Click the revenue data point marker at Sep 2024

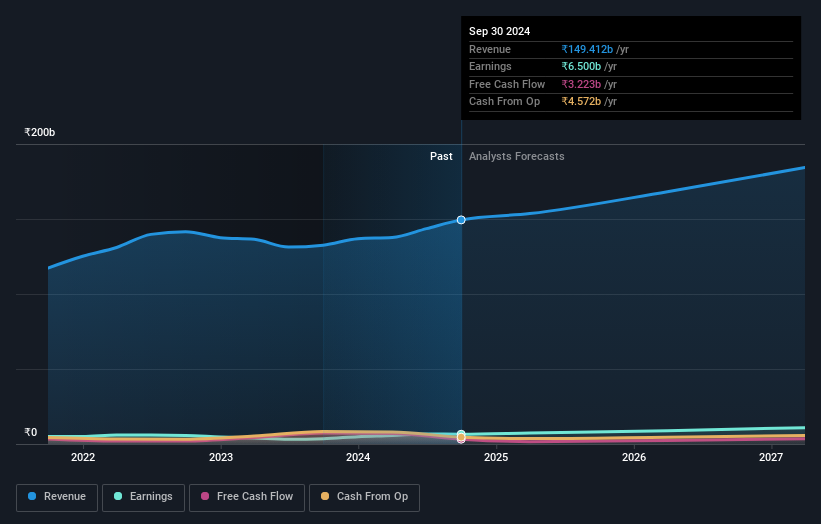point(461,220)
